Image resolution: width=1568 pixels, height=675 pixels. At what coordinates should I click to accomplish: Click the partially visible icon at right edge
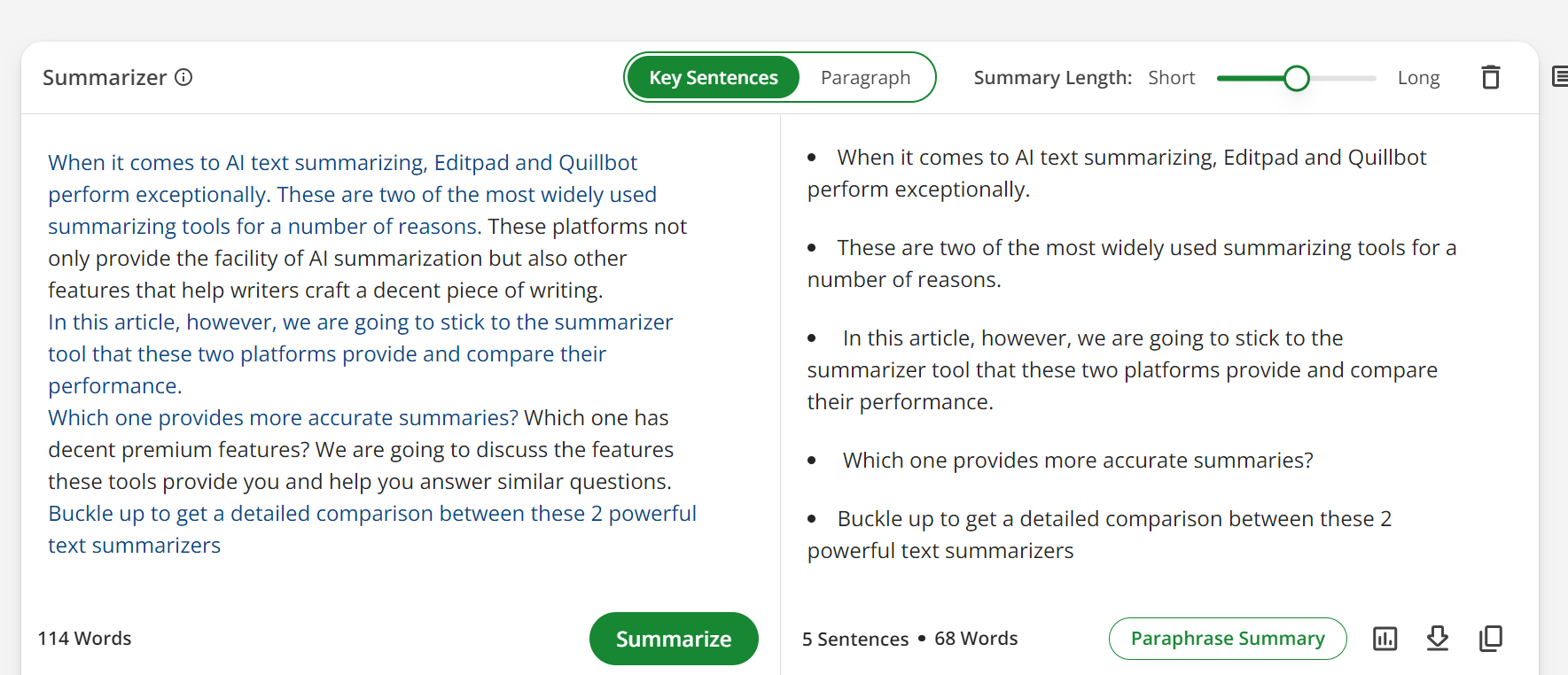tap(1560, 77)
